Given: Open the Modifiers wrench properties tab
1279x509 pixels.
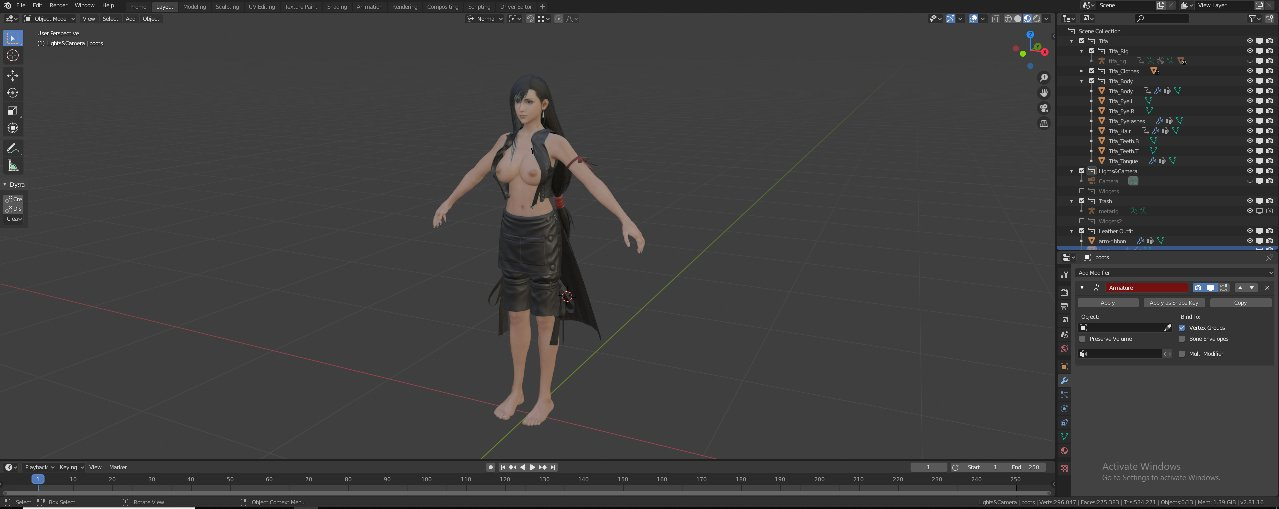Looking at the screenshot, I should [x=1064, y=380].
